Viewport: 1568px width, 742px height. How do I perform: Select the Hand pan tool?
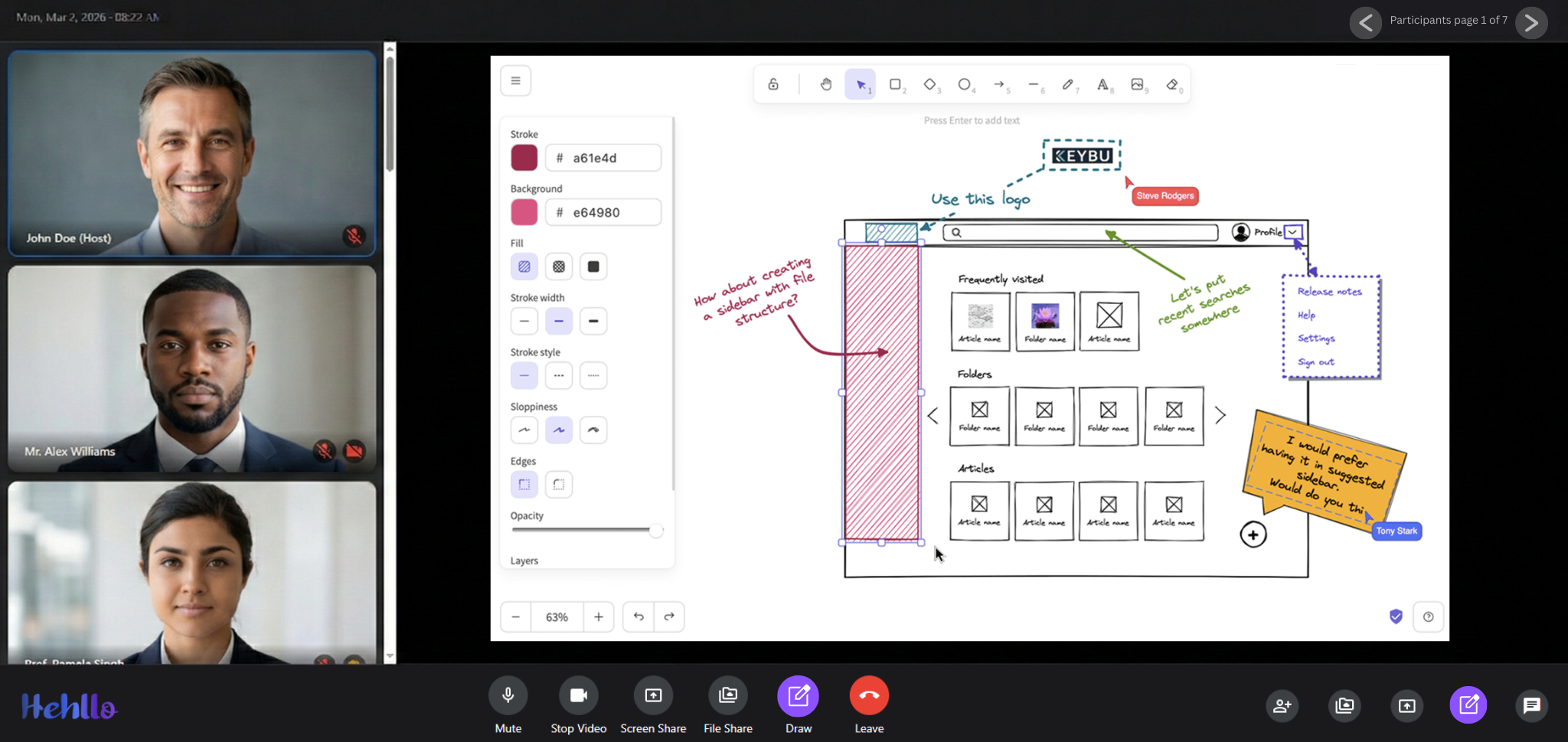click(x=825, y=84)
